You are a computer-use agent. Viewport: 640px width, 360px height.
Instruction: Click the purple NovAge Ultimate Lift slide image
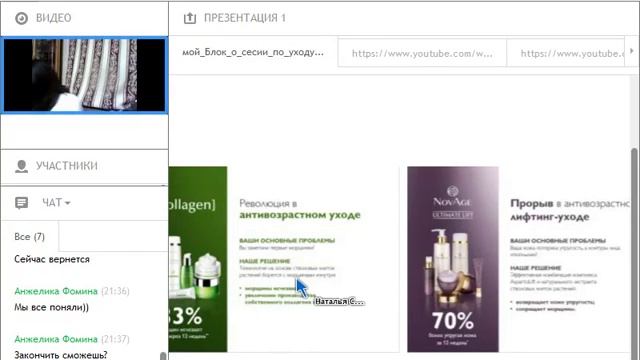[x=453, y=259]
